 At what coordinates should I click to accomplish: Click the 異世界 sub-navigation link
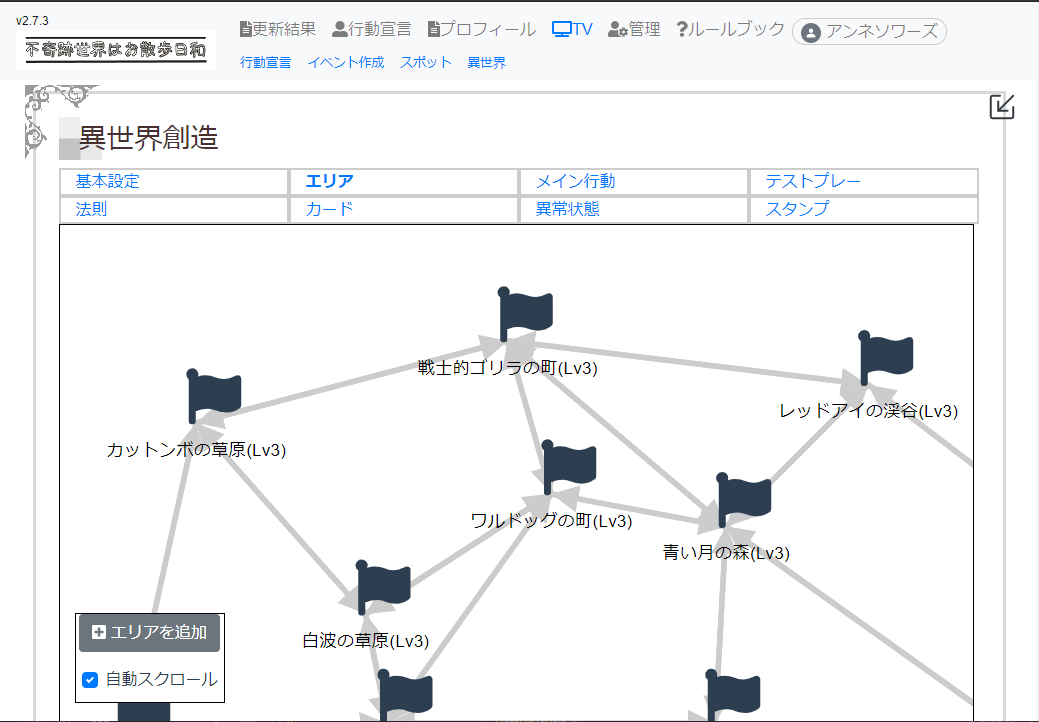click(x=486, y=62)
